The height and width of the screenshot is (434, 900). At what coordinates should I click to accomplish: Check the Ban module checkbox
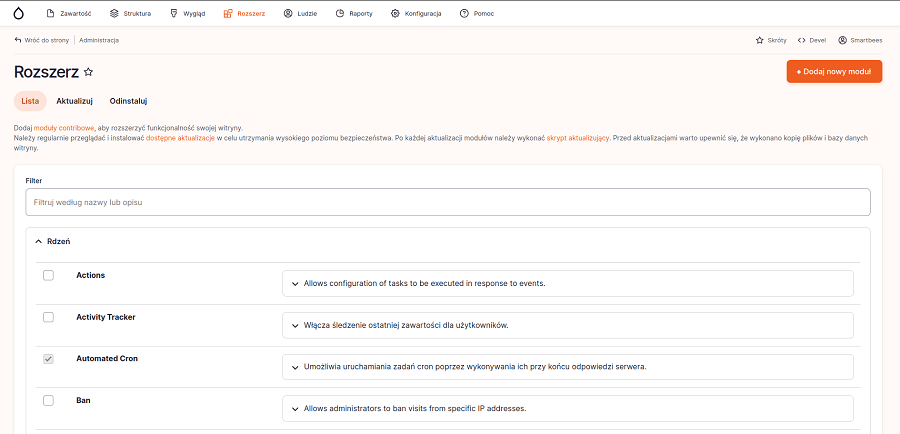48,400
